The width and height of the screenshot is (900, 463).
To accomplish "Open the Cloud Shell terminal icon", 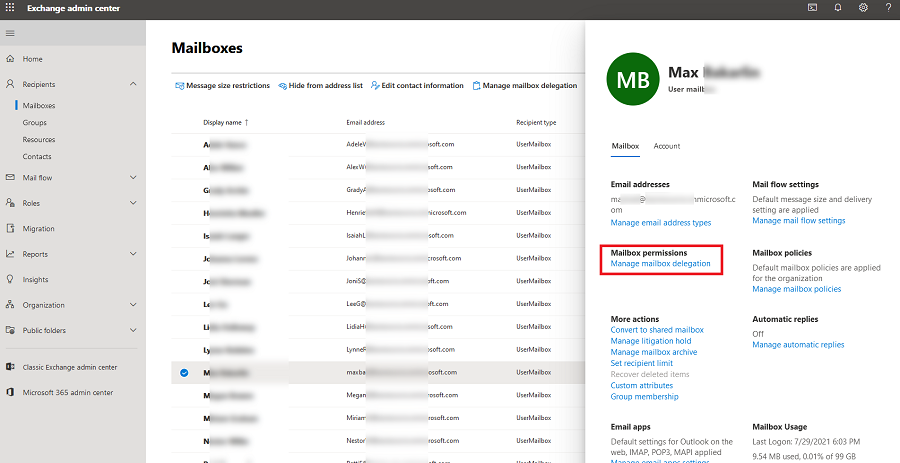I will click(x=812, y=8).
